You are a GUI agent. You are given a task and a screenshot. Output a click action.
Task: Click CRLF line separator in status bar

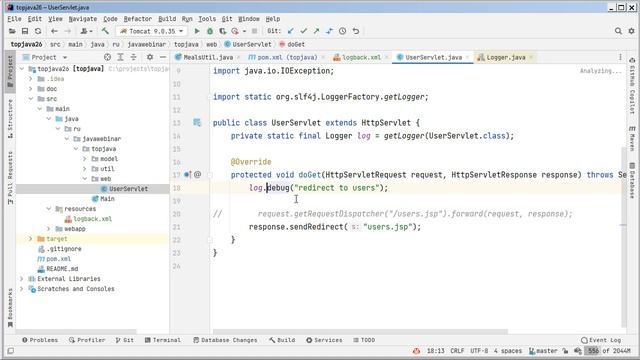coord(457,351)
